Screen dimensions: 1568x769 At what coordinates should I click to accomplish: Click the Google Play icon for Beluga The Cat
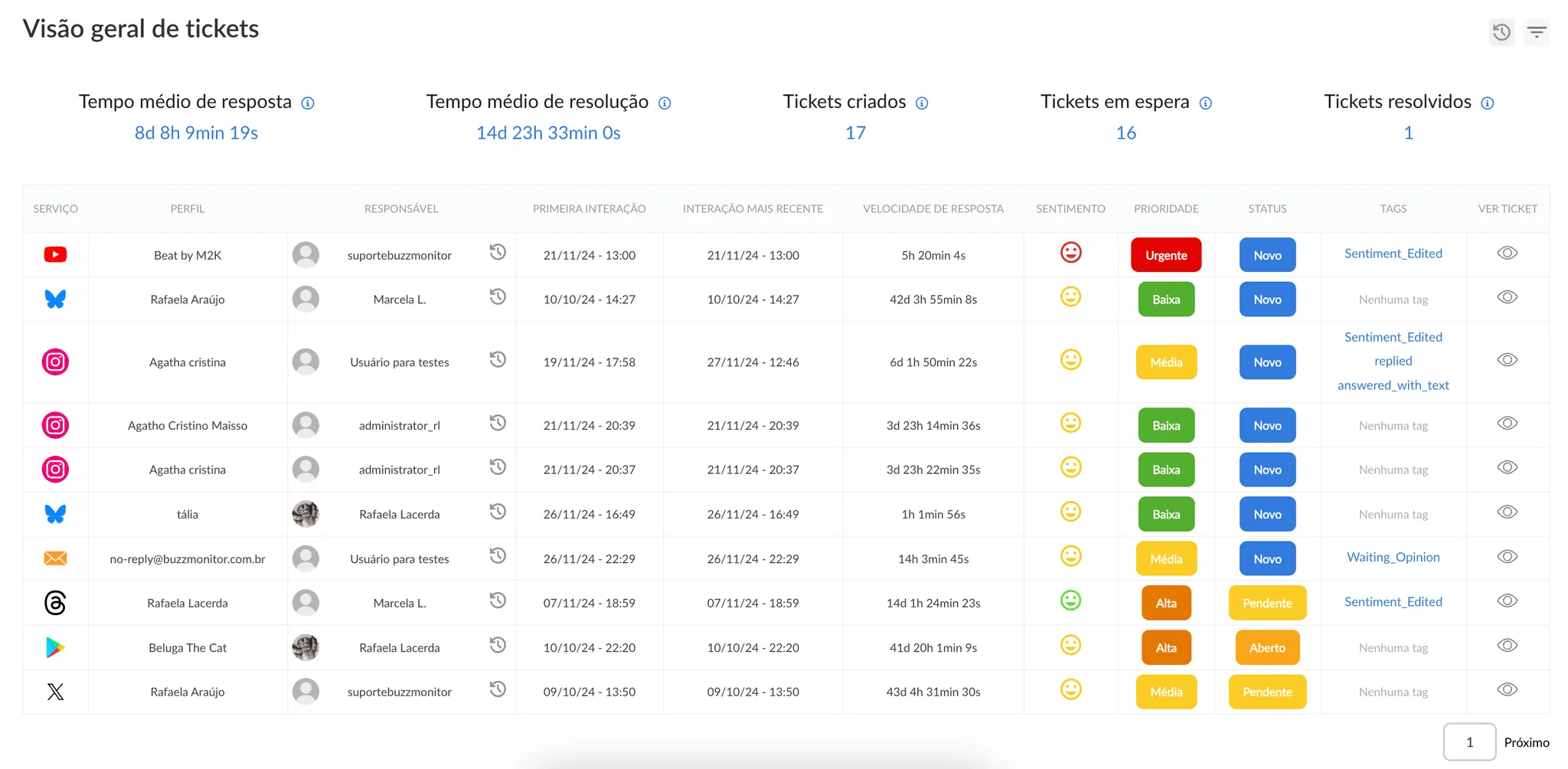click(55, 647)
